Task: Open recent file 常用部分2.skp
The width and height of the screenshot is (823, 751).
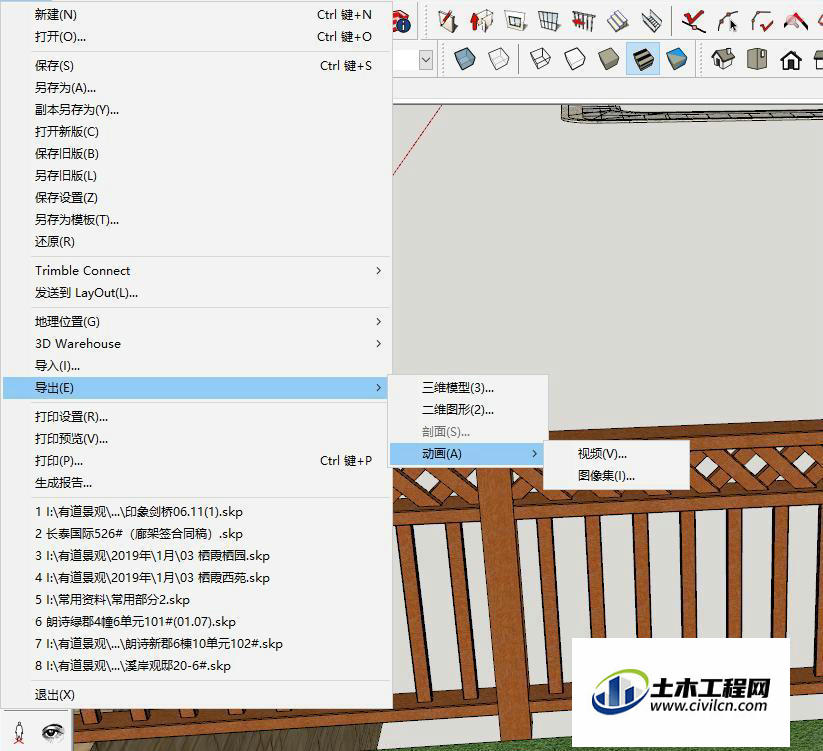Action: click(197, 600)
